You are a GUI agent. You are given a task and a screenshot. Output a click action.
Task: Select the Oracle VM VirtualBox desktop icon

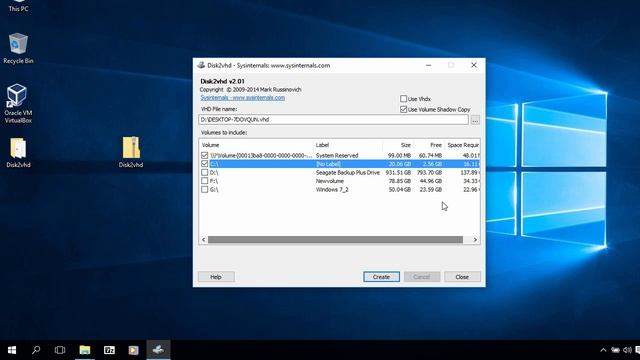(x=18, y=104)
